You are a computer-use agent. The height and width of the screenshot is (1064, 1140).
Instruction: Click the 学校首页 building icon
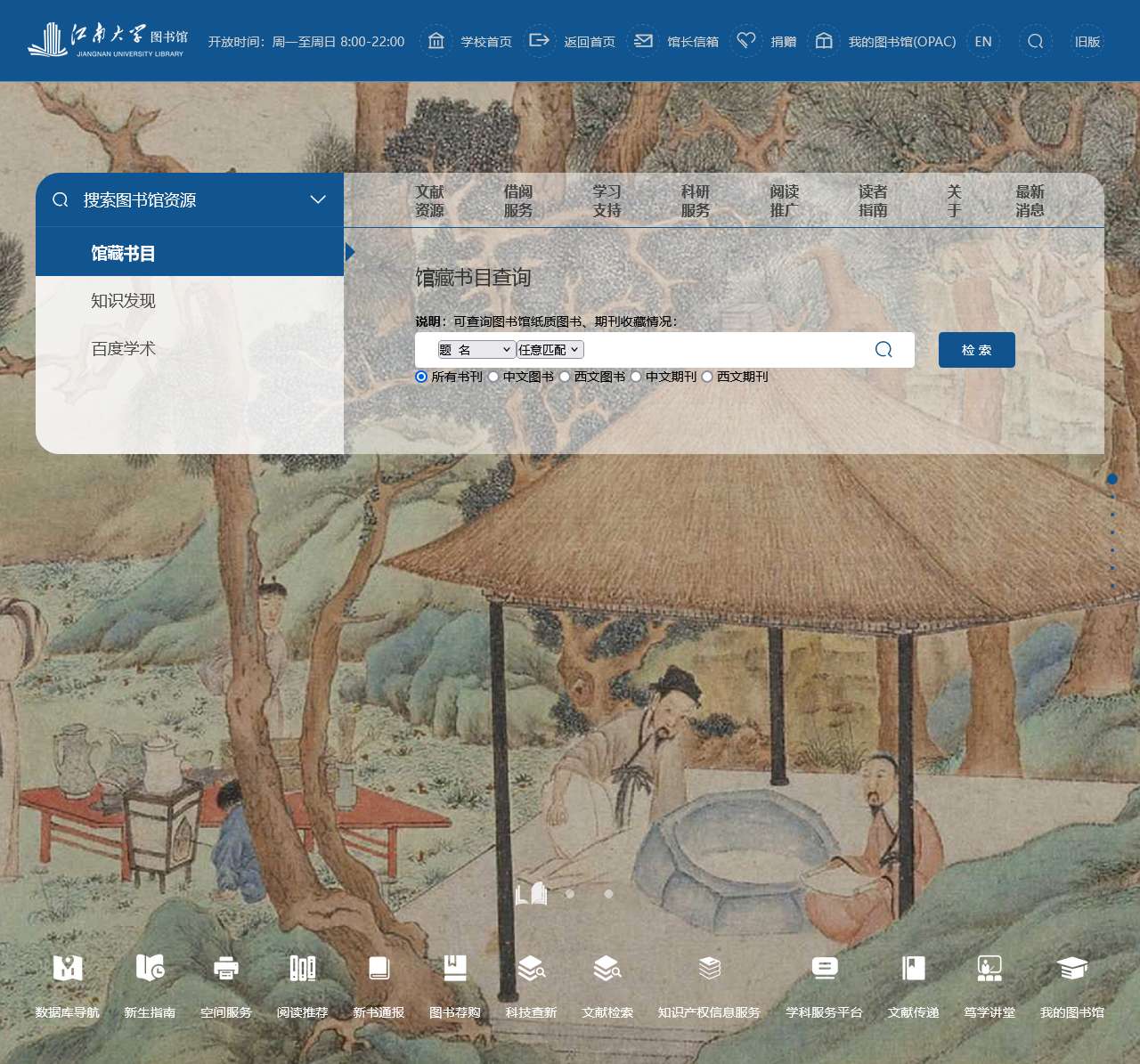436,41
